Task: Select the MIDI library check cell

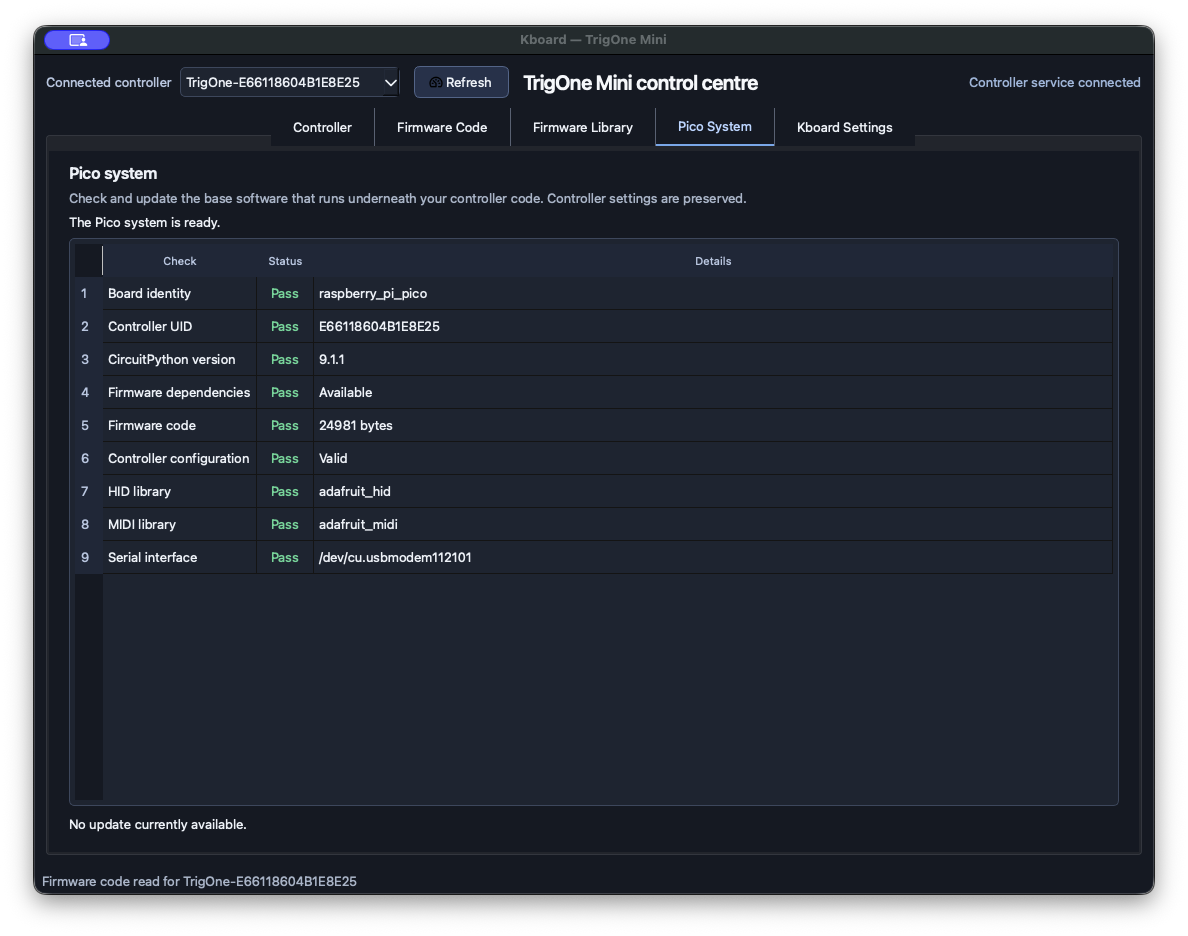Action: (180, 524)
